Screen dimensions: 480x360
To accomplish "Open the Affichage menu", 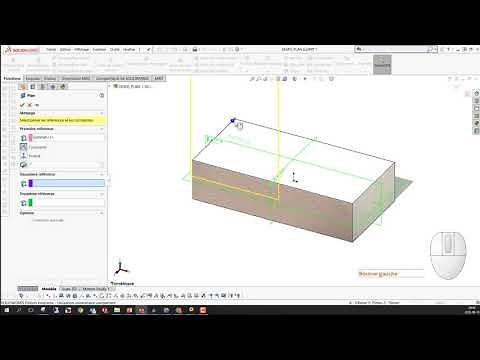I will click(x=82, y=49).
